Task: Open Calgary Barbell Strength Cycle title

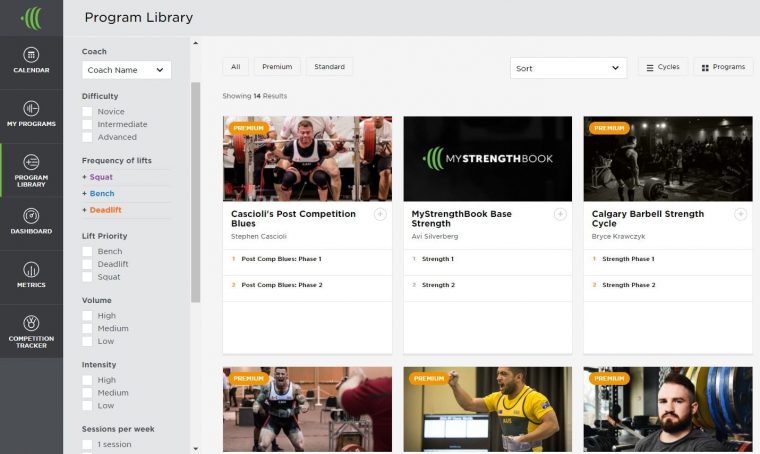Action: 648,219
